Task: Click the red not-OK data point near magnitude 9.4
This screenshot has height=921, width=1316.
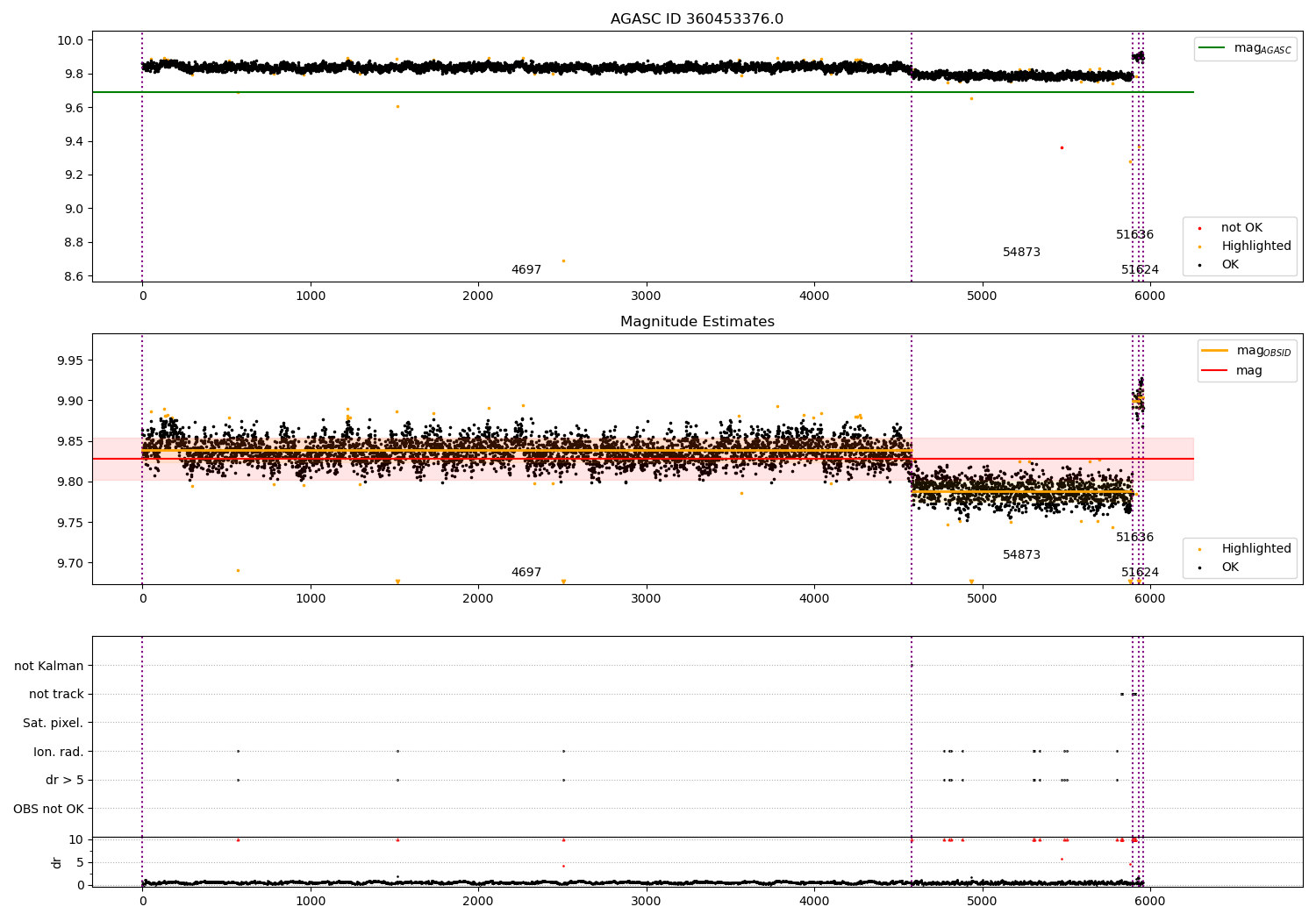Action: coord(1062,147)
